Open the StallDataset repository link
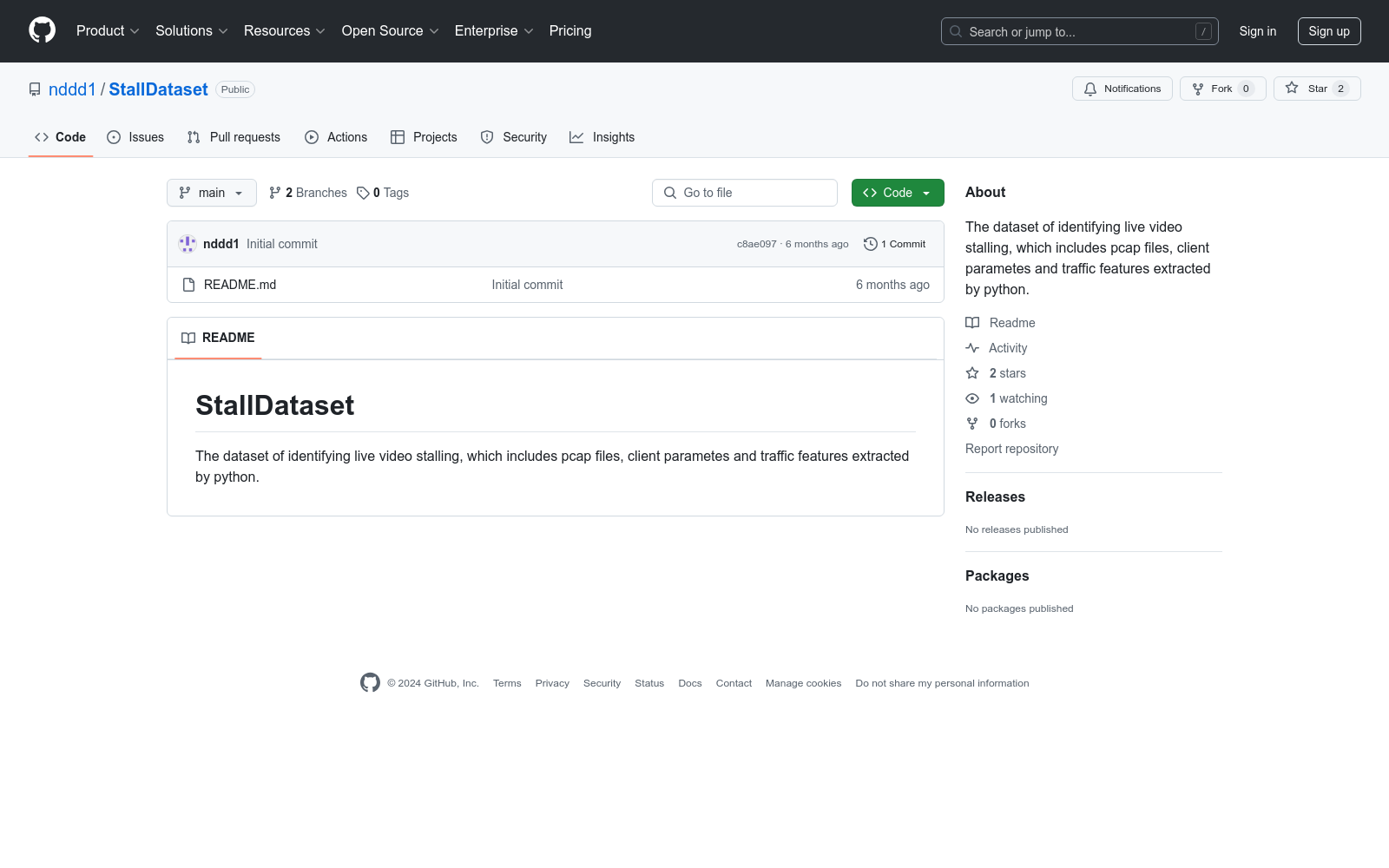 pos(158,89)
